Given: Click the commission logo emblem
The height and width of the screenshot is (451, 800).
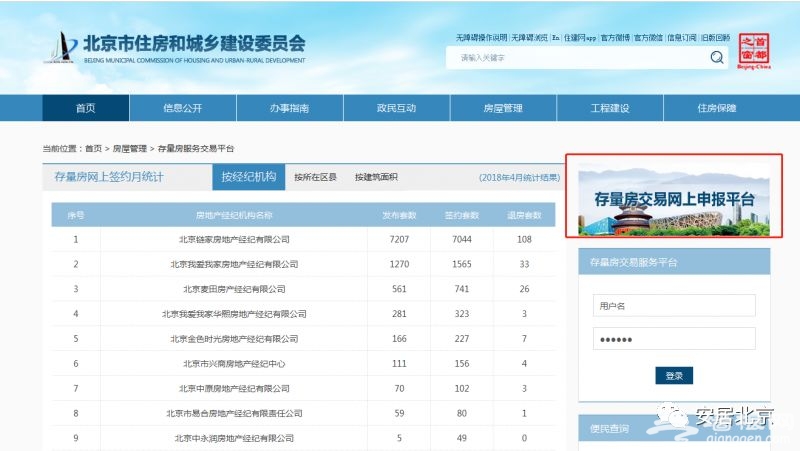Looking at the screenshot, I should [x=62, y=47].
